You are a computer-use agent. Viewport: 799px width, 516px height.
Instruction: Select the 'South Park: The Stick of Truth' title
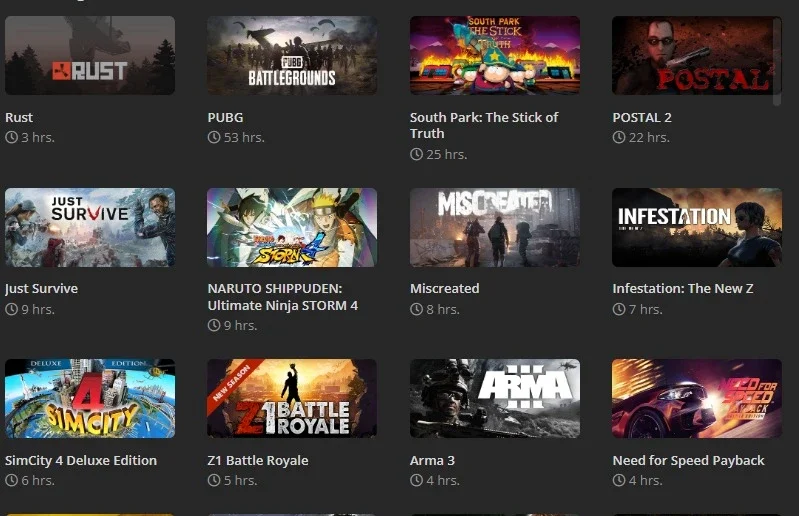(484, 125)
